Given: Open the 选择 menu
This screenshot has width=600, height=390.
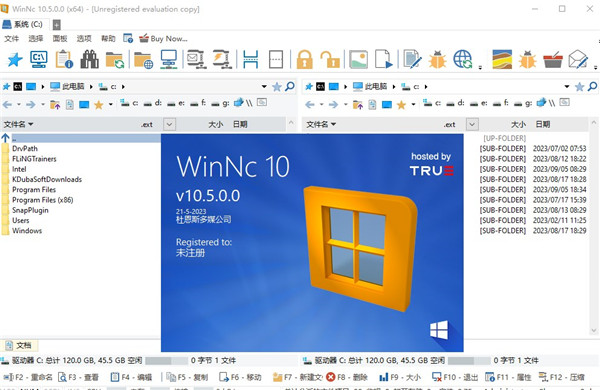Looking at the screenshot, I should 36,38.
